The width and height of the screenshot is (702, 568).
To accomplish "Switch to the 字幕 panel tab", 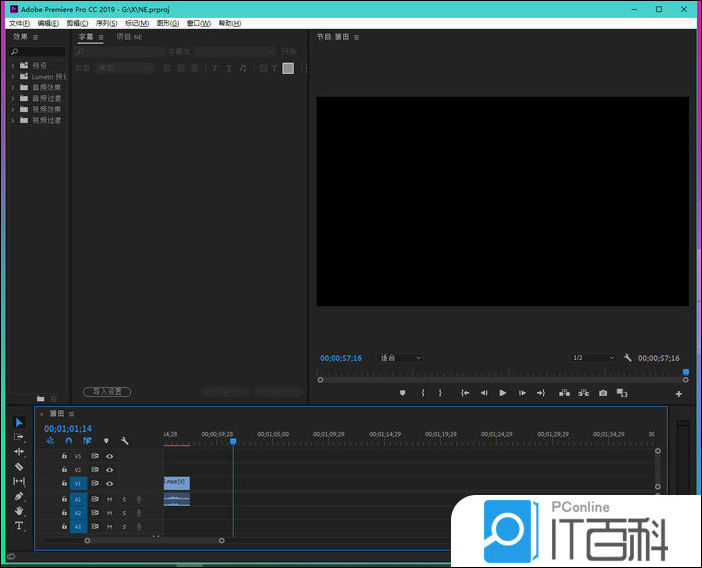I will pos(86,37).
